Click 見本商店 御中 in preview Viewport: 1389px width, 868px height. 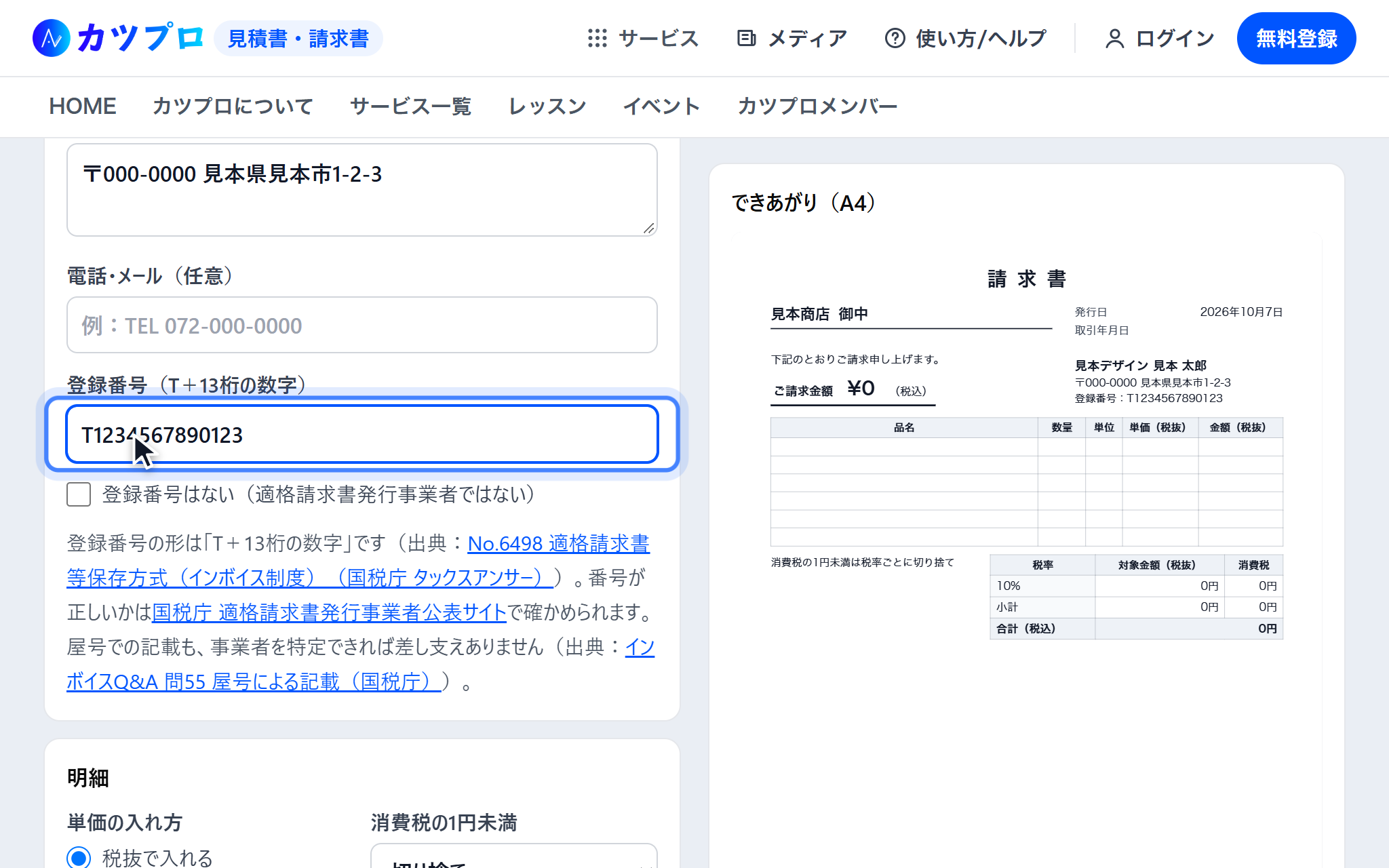coord(819,314)
